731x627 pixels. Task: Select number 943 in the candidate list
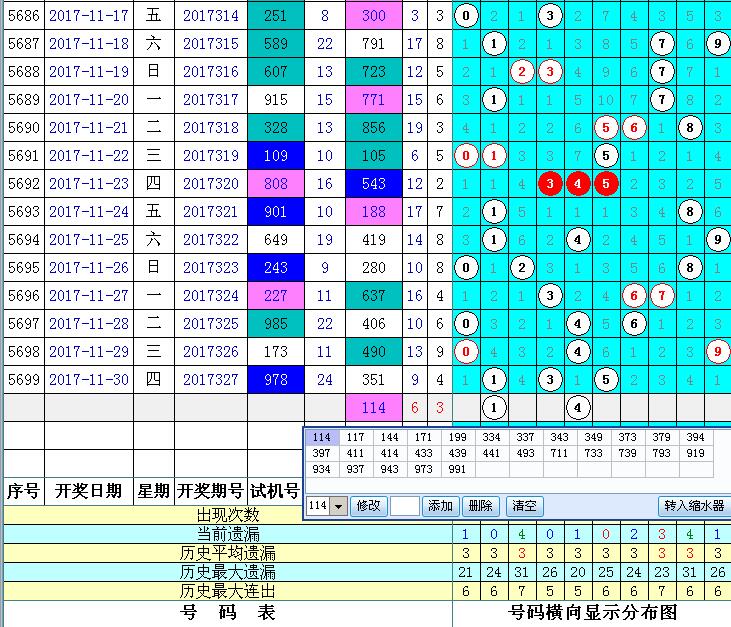point(390,469)
